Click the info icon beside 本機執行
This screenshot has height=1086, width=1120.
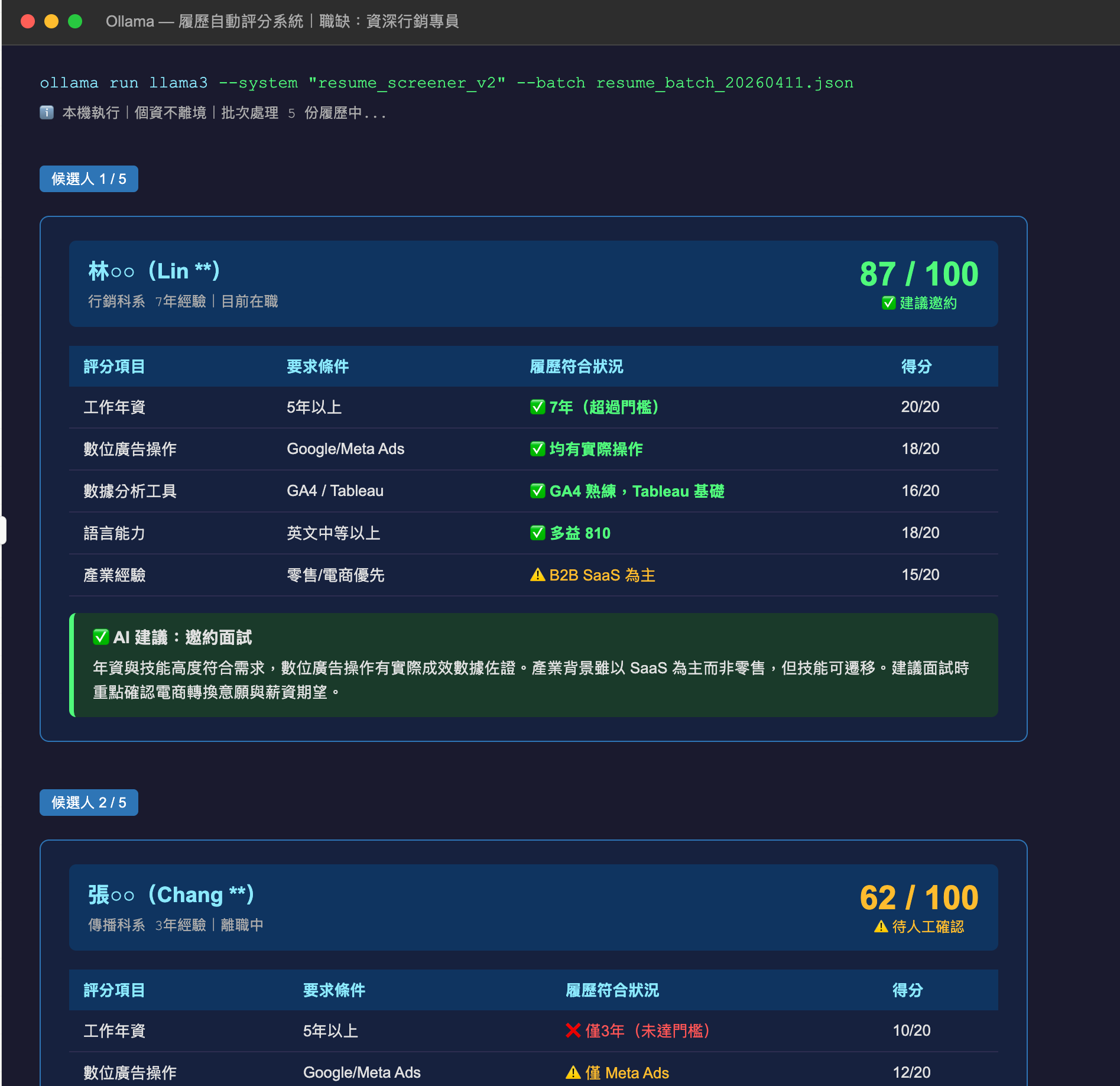tap(47, 112)
